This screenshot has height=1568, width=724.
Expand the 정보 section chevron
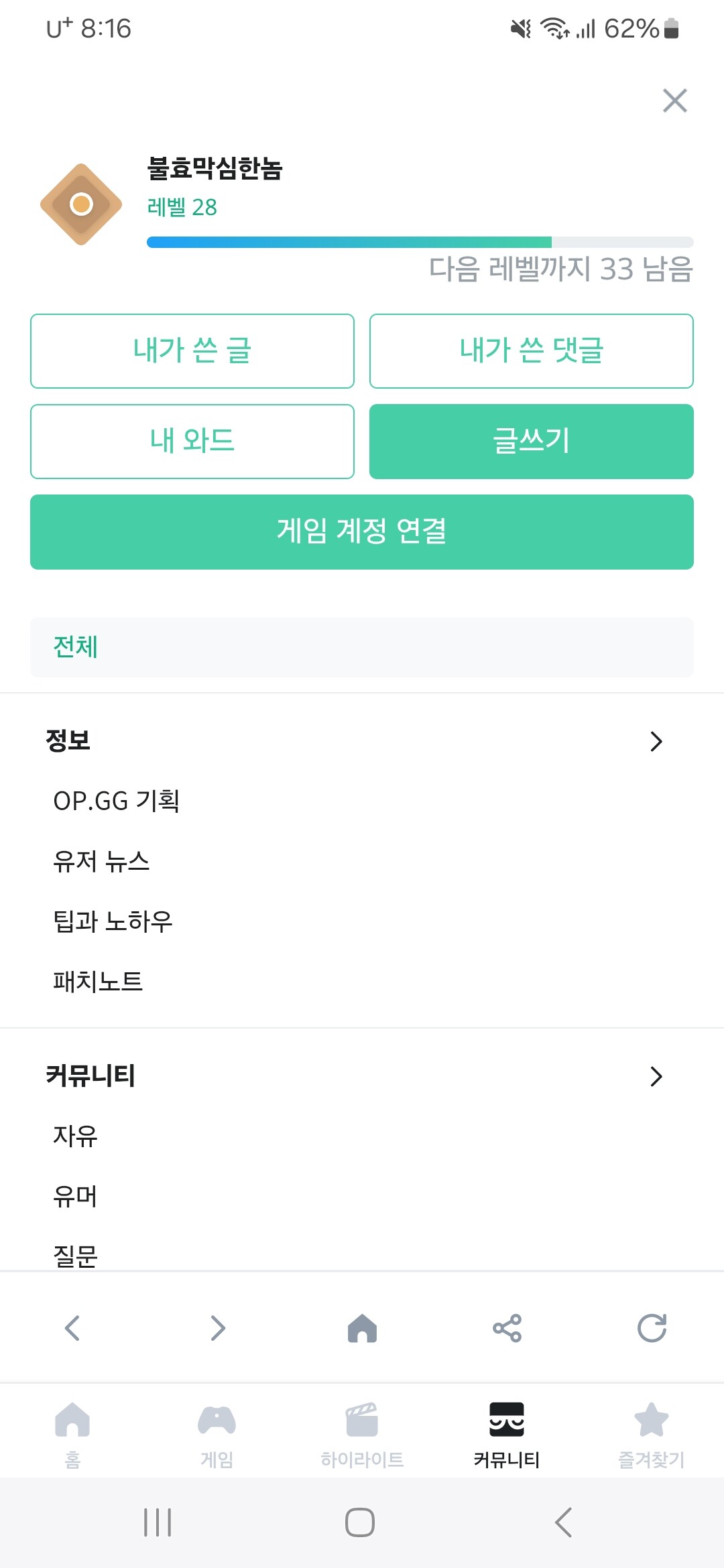tap(656, 741)
